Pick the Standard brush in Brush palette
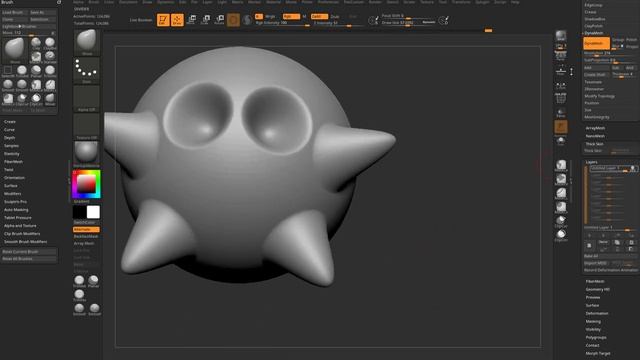 [x=50, y=57]
